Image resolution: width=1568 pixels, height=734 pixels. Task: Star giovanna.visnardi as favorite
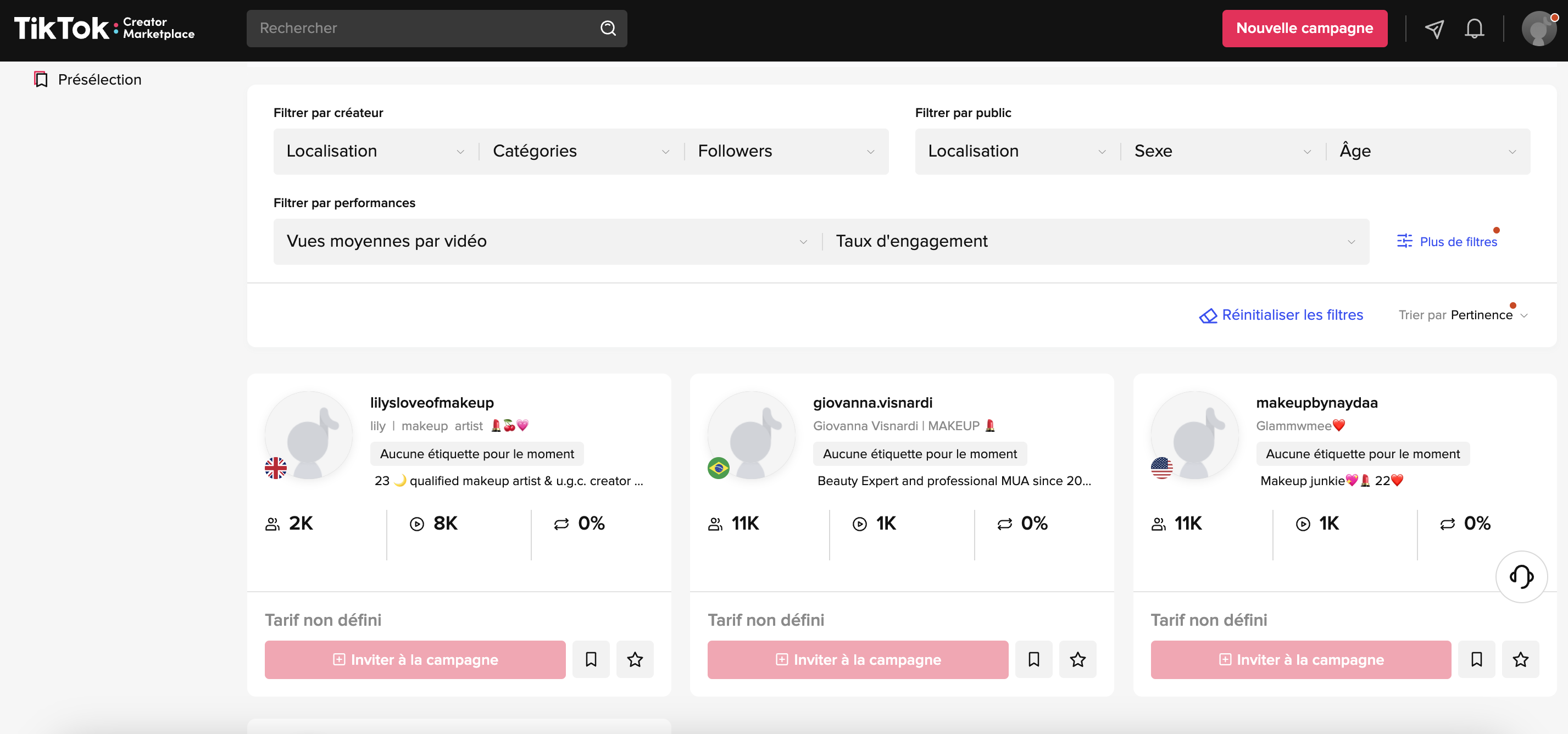coord(1077,659)
